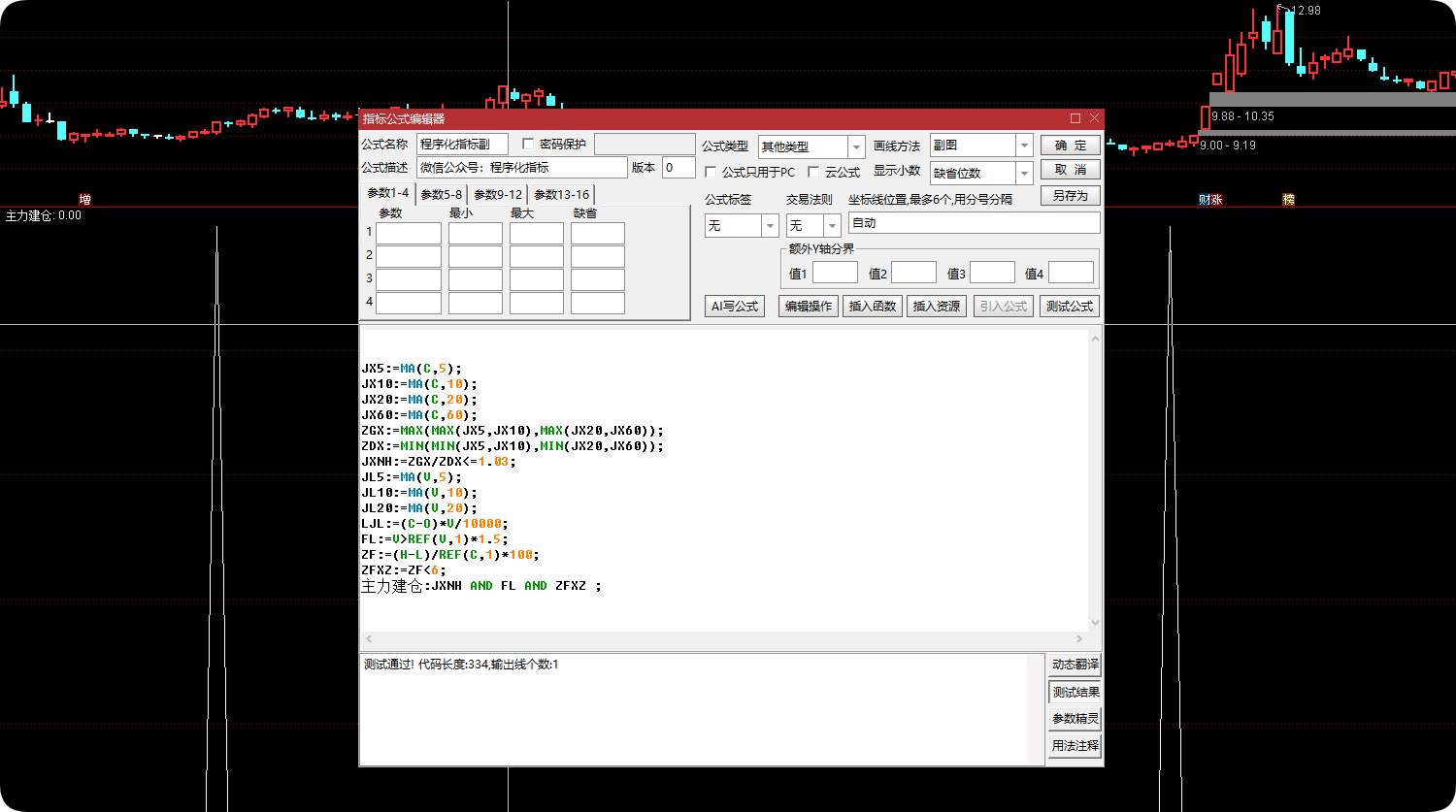Save formula using 另存为 button
The width and height of the screenshot is (1456, 812).
click(1071, 195)
